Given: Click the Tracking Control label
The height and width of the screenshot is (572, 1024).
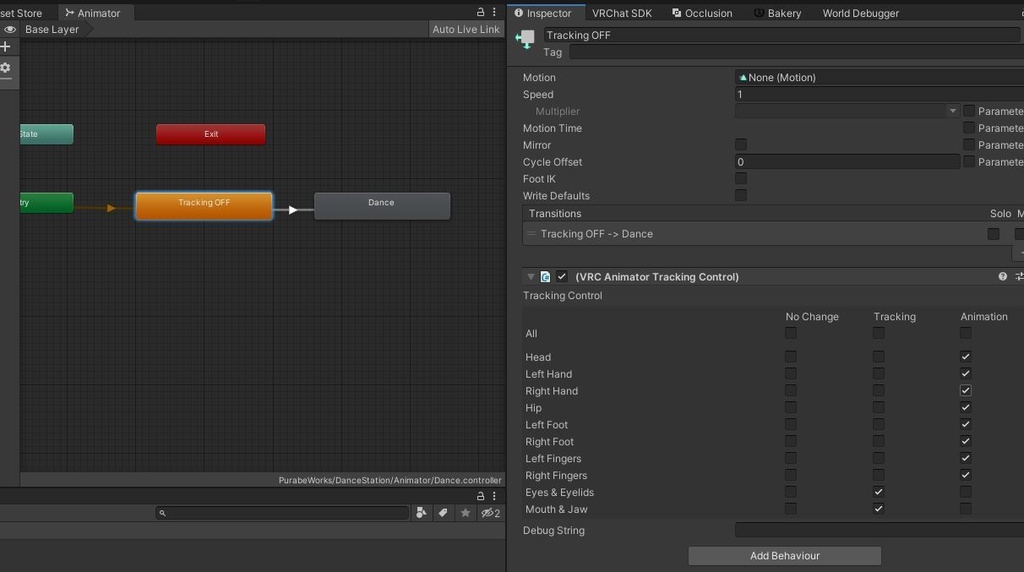Looking at the screenshot, I should coord(562,296).
